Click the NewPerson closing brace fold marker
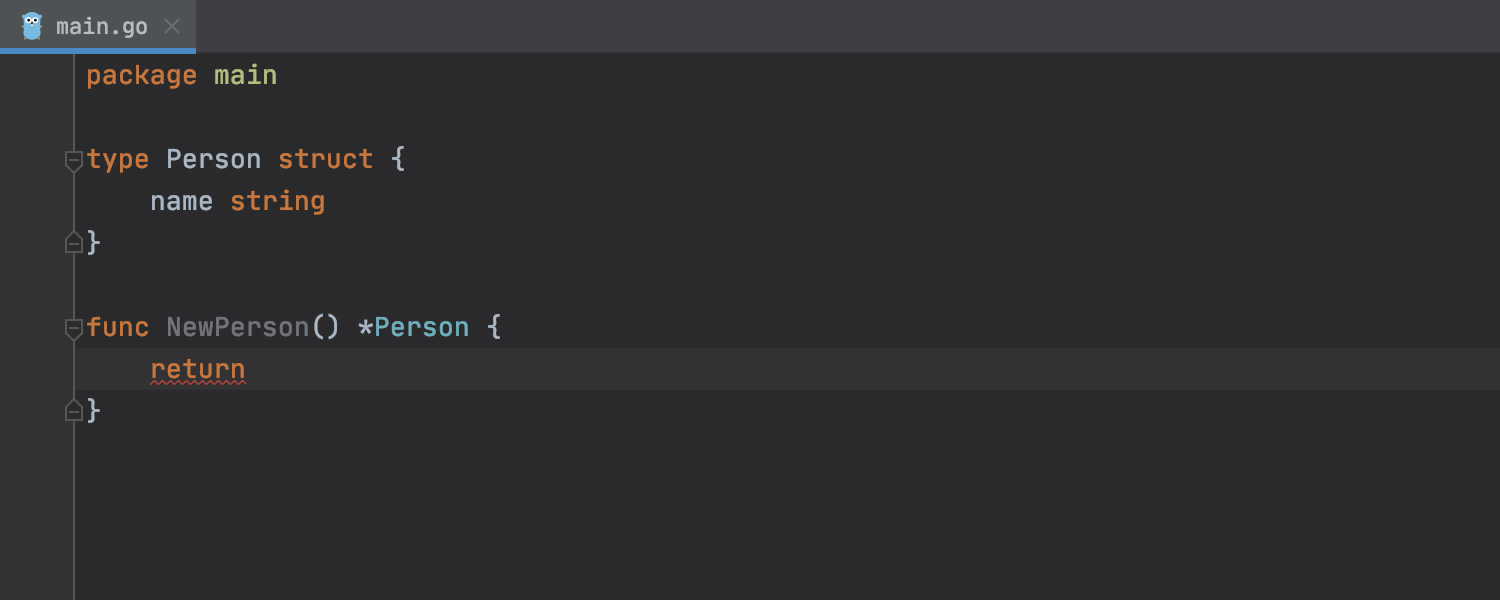1500x600 pixels. (x=73, y=410)
